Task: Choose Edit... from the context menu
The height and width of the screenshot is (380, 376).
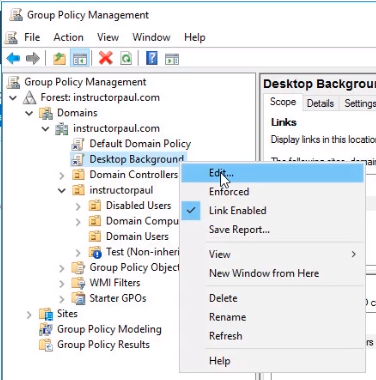Action: 272,173
